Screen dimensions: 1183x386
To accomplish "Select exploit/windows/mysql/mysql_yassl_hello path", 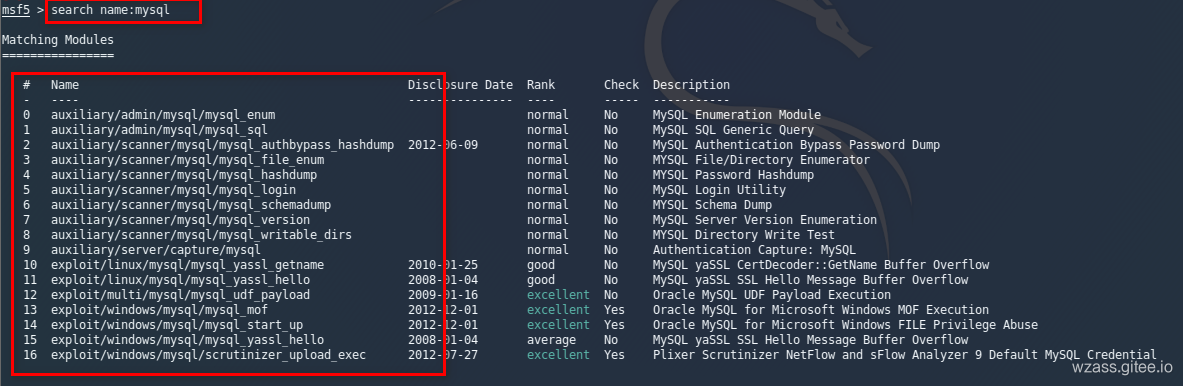I will 187,340.
